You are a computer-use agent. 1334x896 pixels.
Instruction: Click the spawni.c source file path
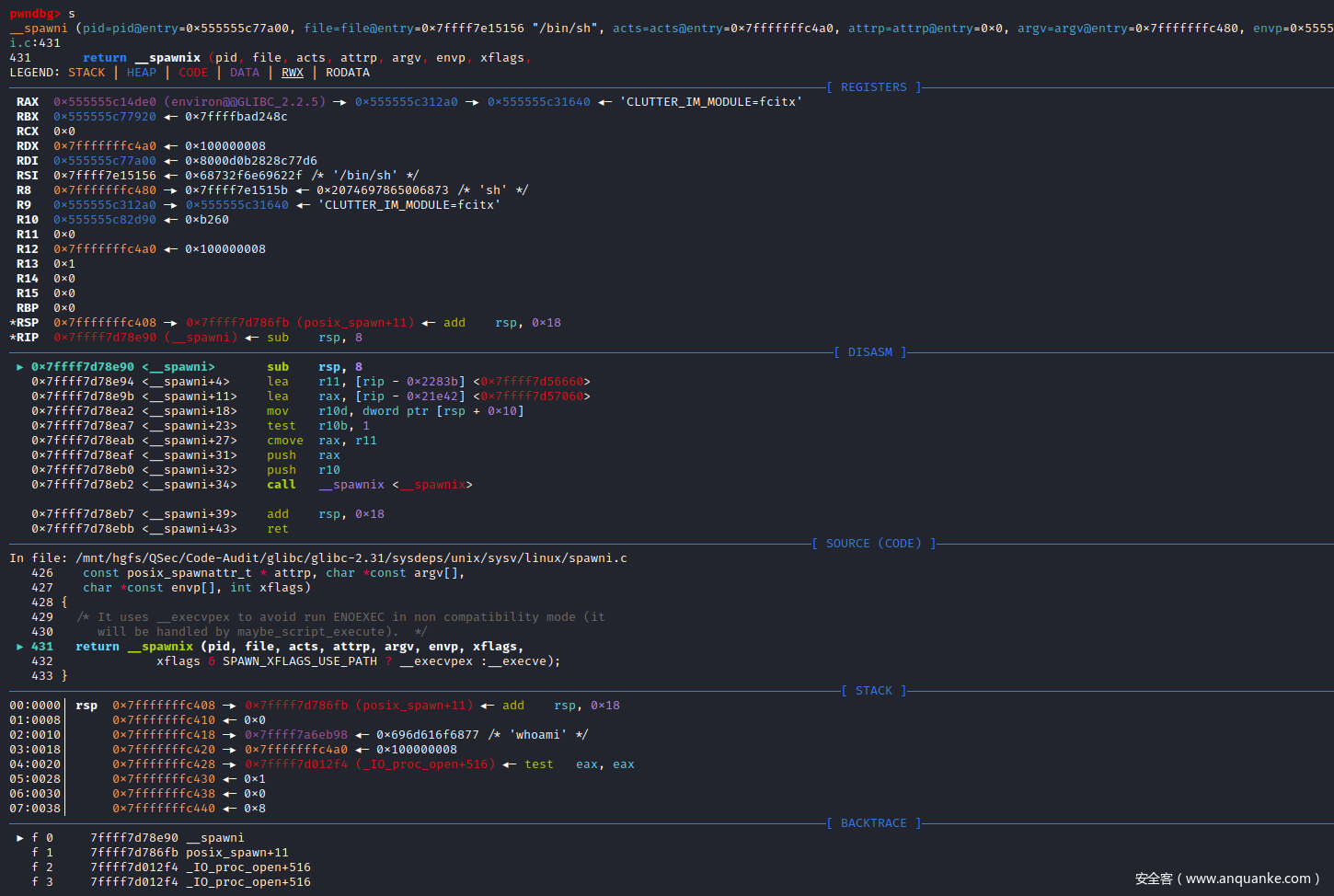[x=351, y=558]
